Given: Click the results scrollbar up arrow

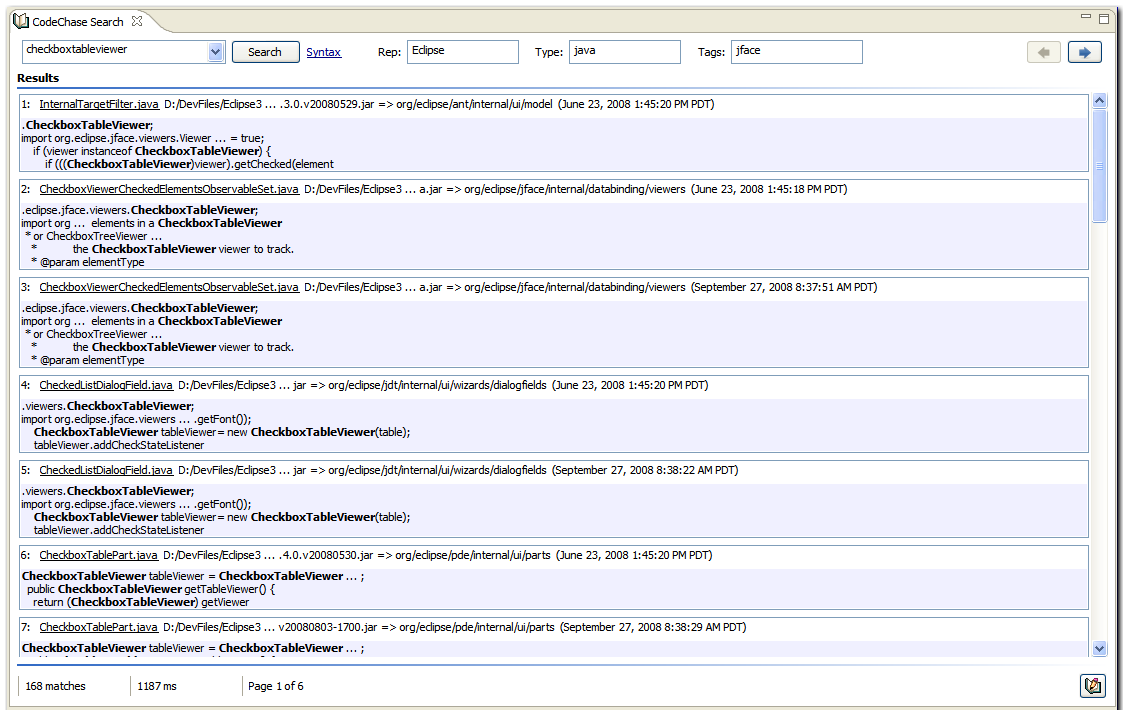Looking at the screenshot, I should pyautogui.click(x=1100, y=101).
